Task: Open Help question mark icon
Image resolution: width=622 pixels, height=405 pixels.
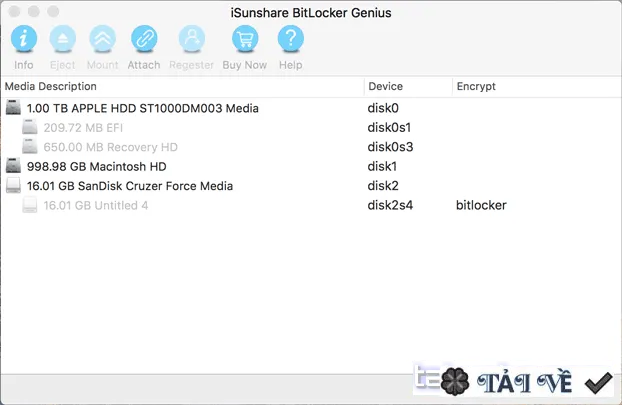Action: tap(291, 38)
